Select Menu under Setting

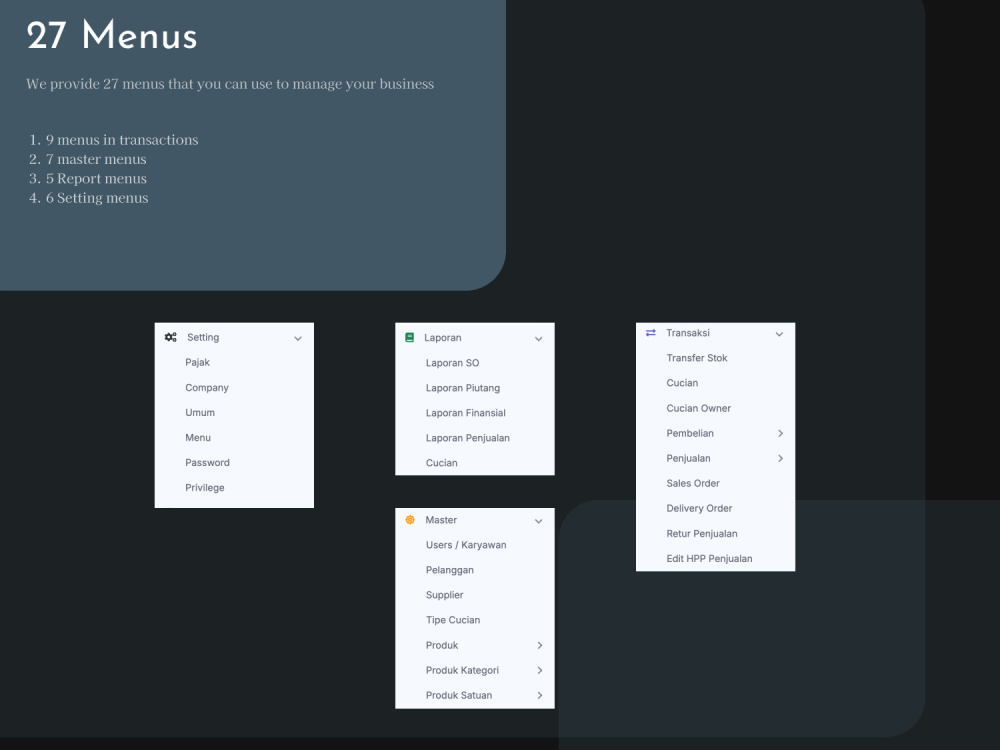pos(198,438)
